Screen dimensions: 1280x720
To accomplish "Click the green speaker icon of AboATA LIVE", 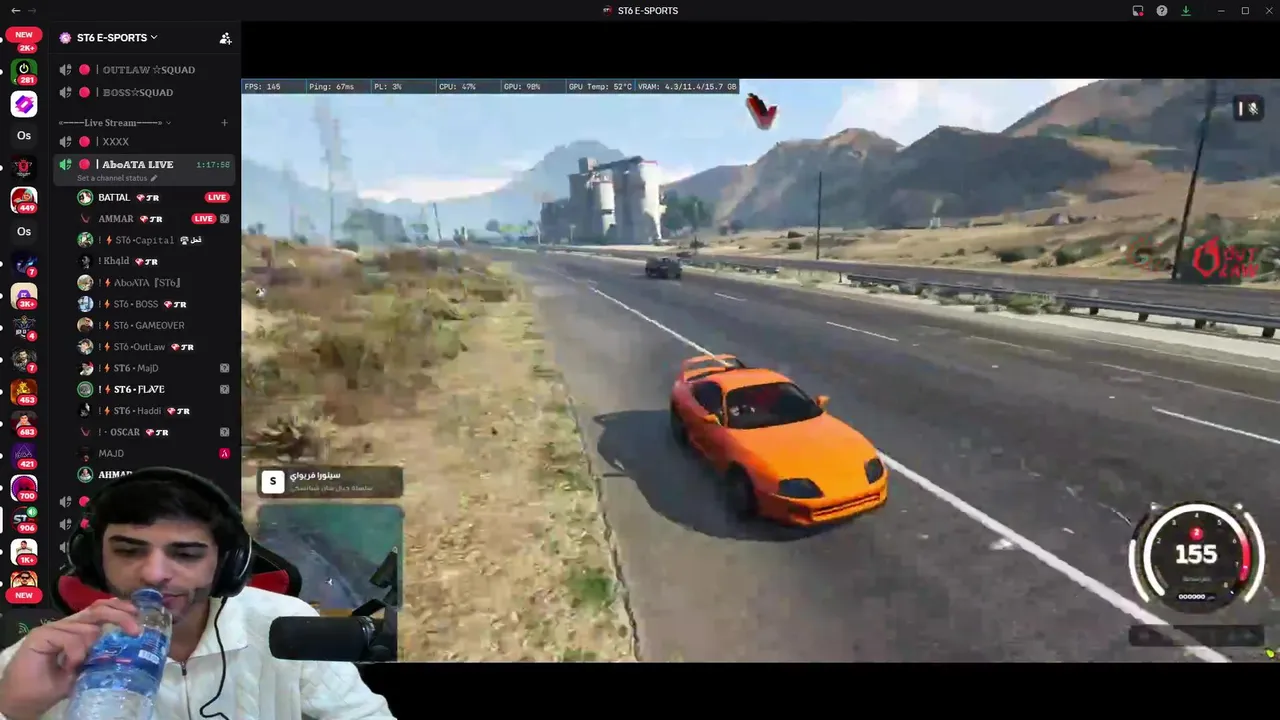I will click(65, 164).
